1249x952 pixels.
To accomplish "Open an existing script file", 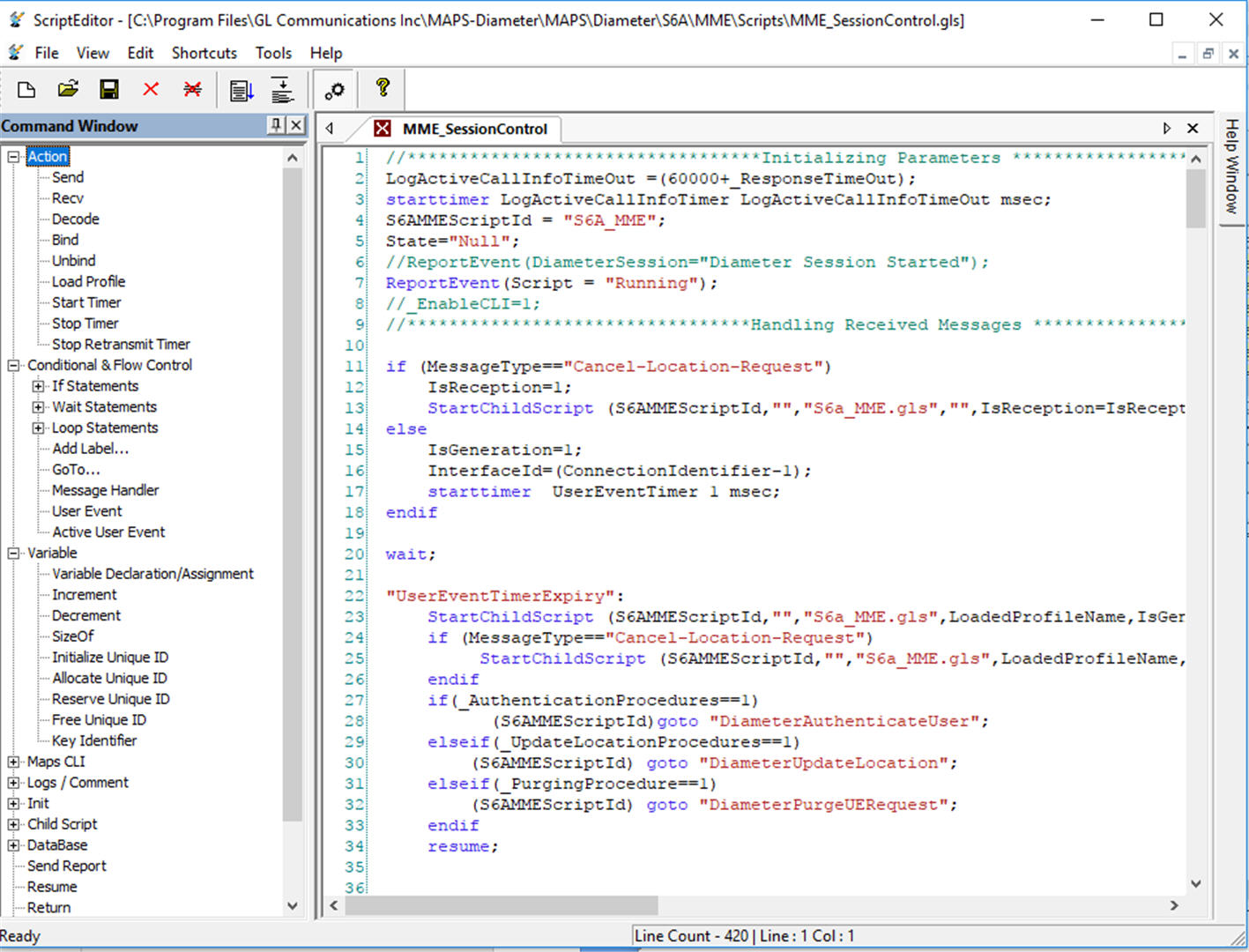I will click(68, 89).
